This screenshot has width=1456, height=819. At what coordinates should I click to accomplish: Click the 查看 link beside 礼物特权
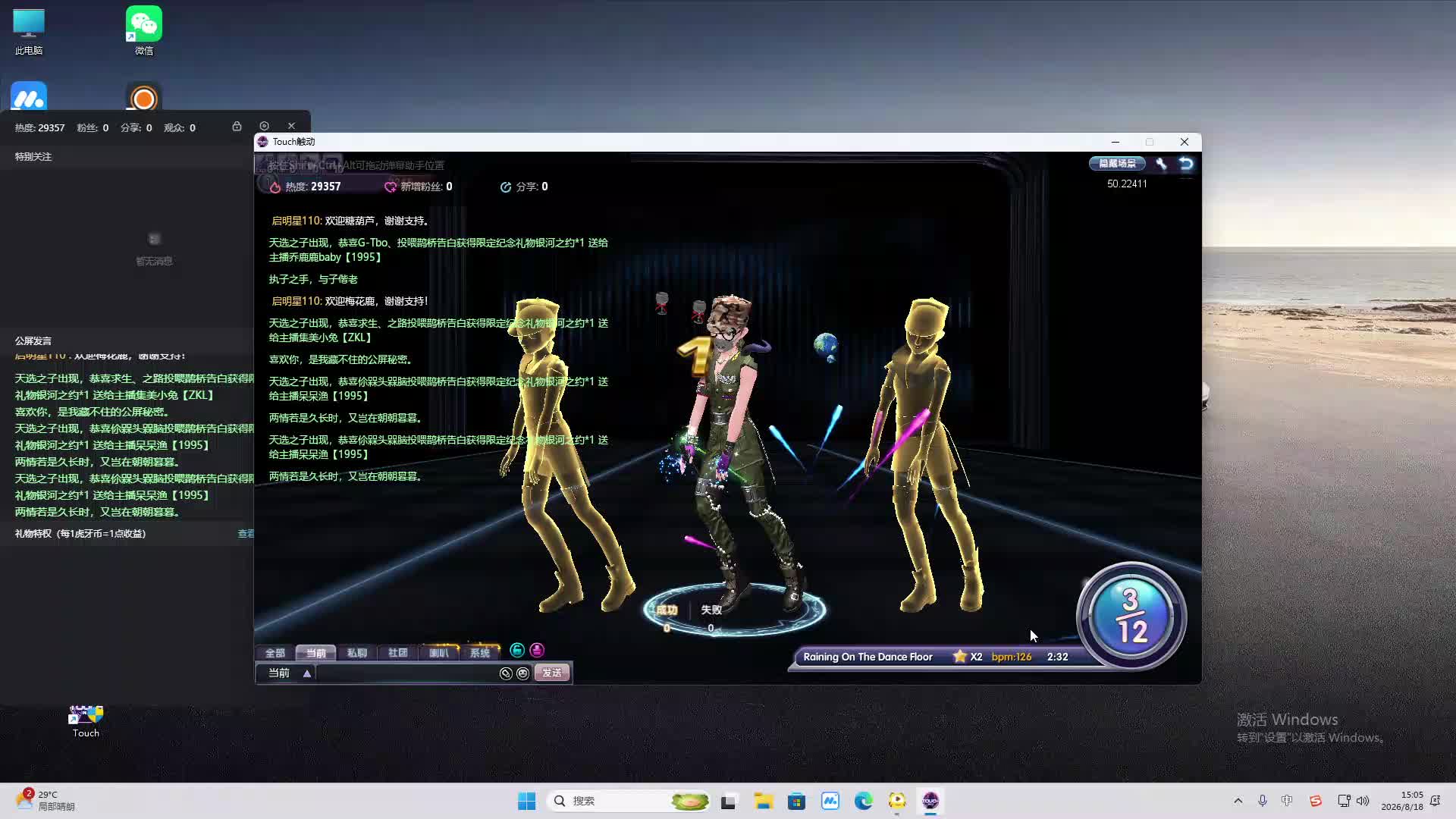point(246,534)
